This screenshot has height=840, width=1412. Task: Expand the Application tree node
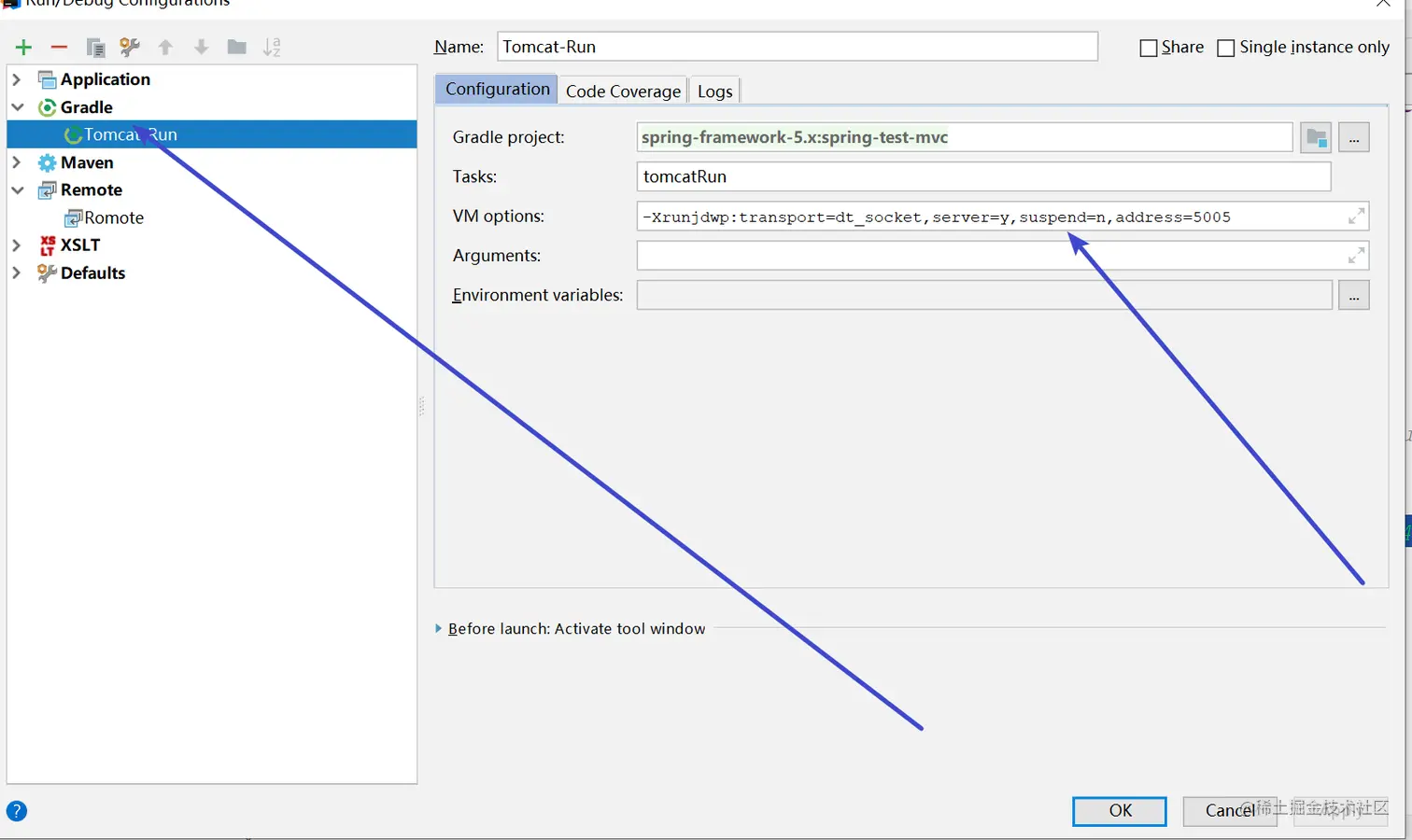click(17, 79)
